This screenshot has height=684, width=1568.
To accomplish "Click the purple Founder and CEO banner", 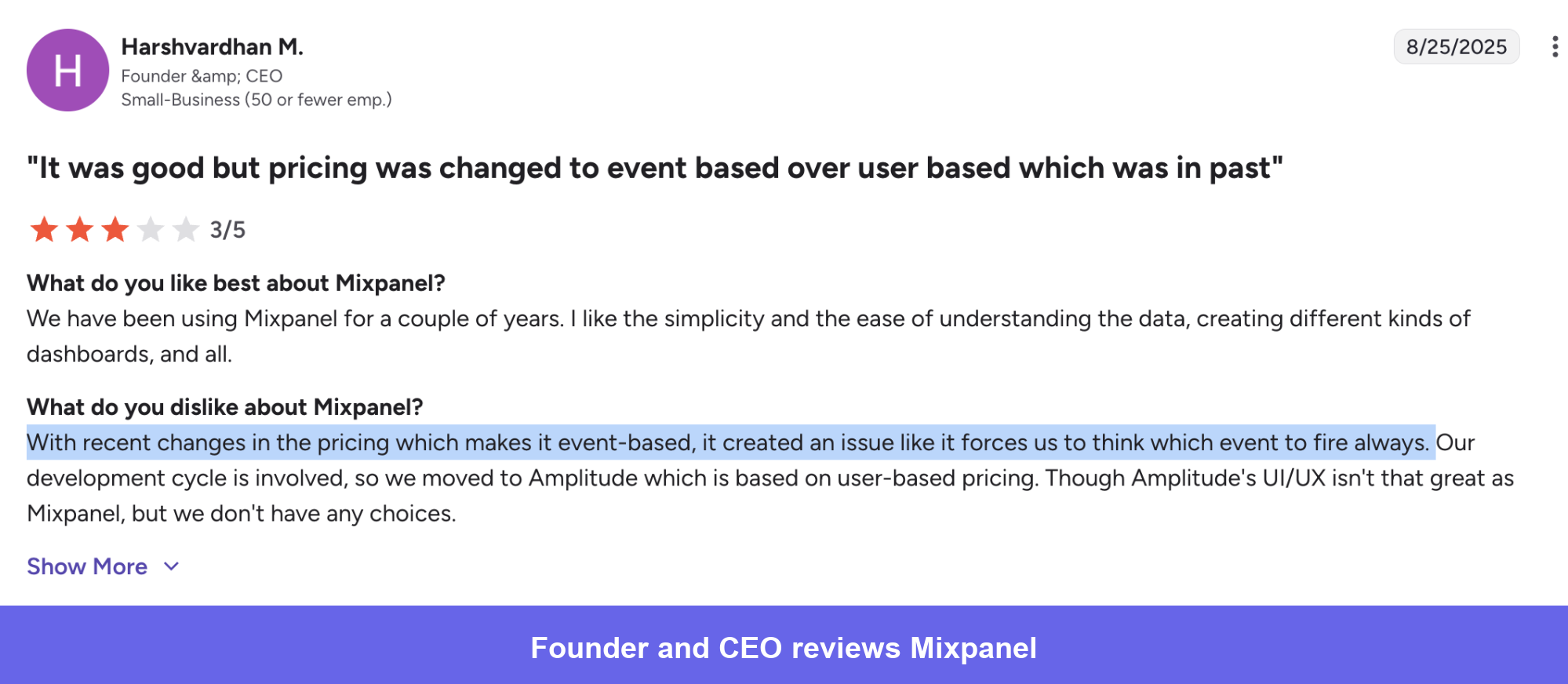I will [x=784, y=647].
